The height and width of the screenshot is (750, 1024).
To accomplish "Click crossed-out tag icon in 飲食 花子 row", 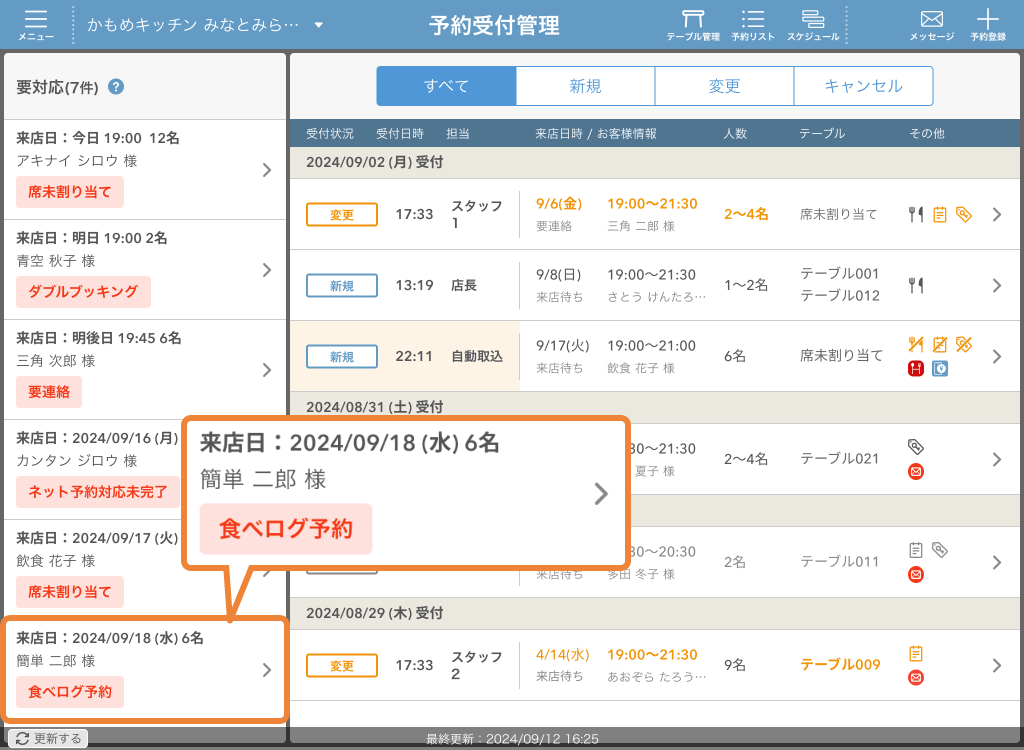I will tap(964, 344).
